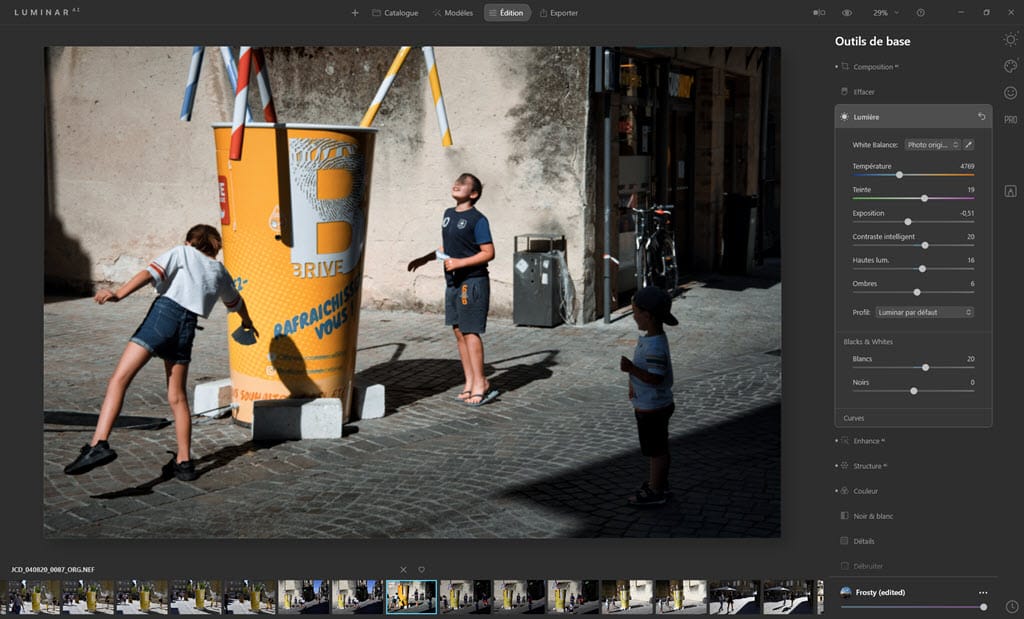Click the main photo canvas
Image resolution: width=1024 pixels, height=619 pixels.
[412, 292]
